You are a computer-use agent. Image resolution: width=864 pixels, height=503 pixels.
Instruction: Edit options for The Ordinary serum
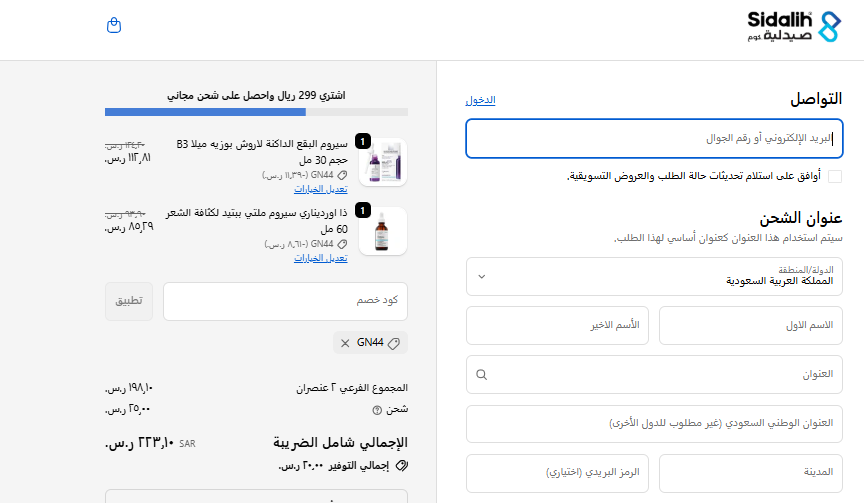pos(321,258)
